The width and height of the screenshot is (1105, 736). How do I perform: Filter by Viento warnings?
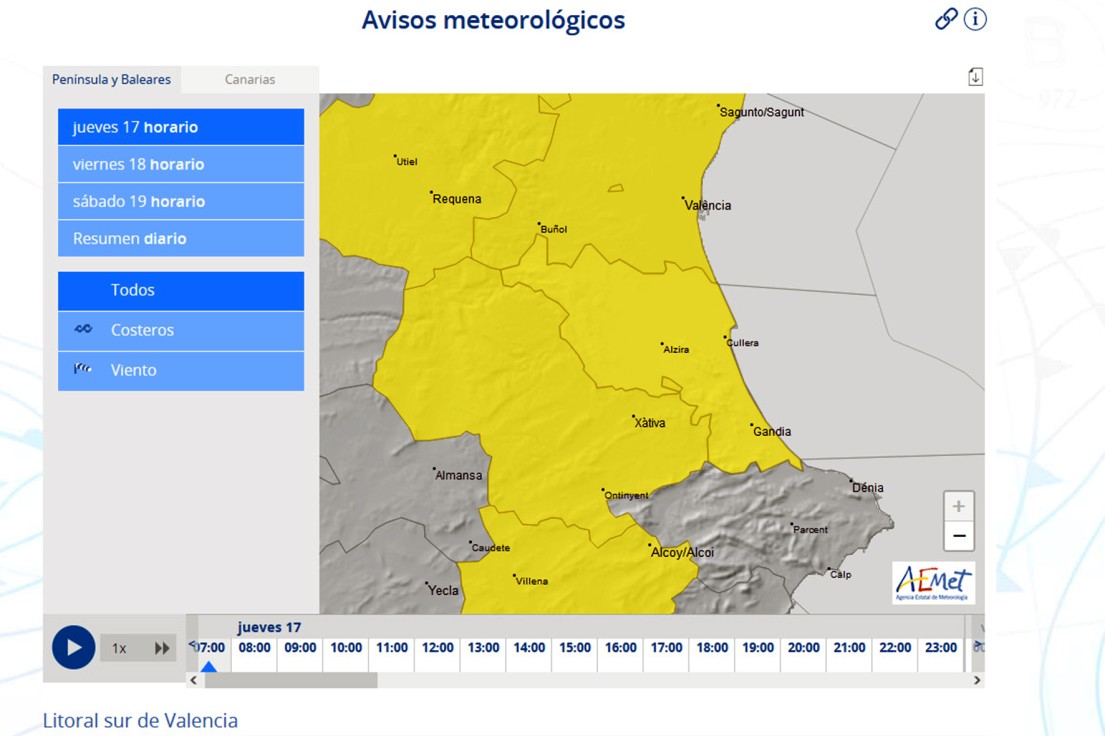click(x=181, y=370)
